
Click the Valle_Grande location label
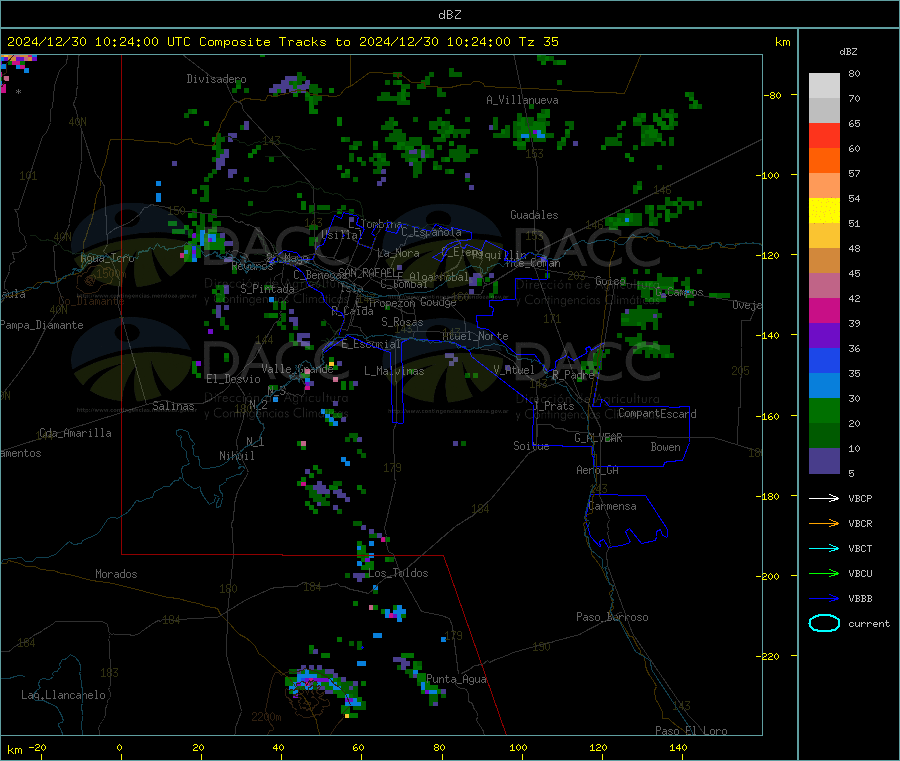[297, 369]
